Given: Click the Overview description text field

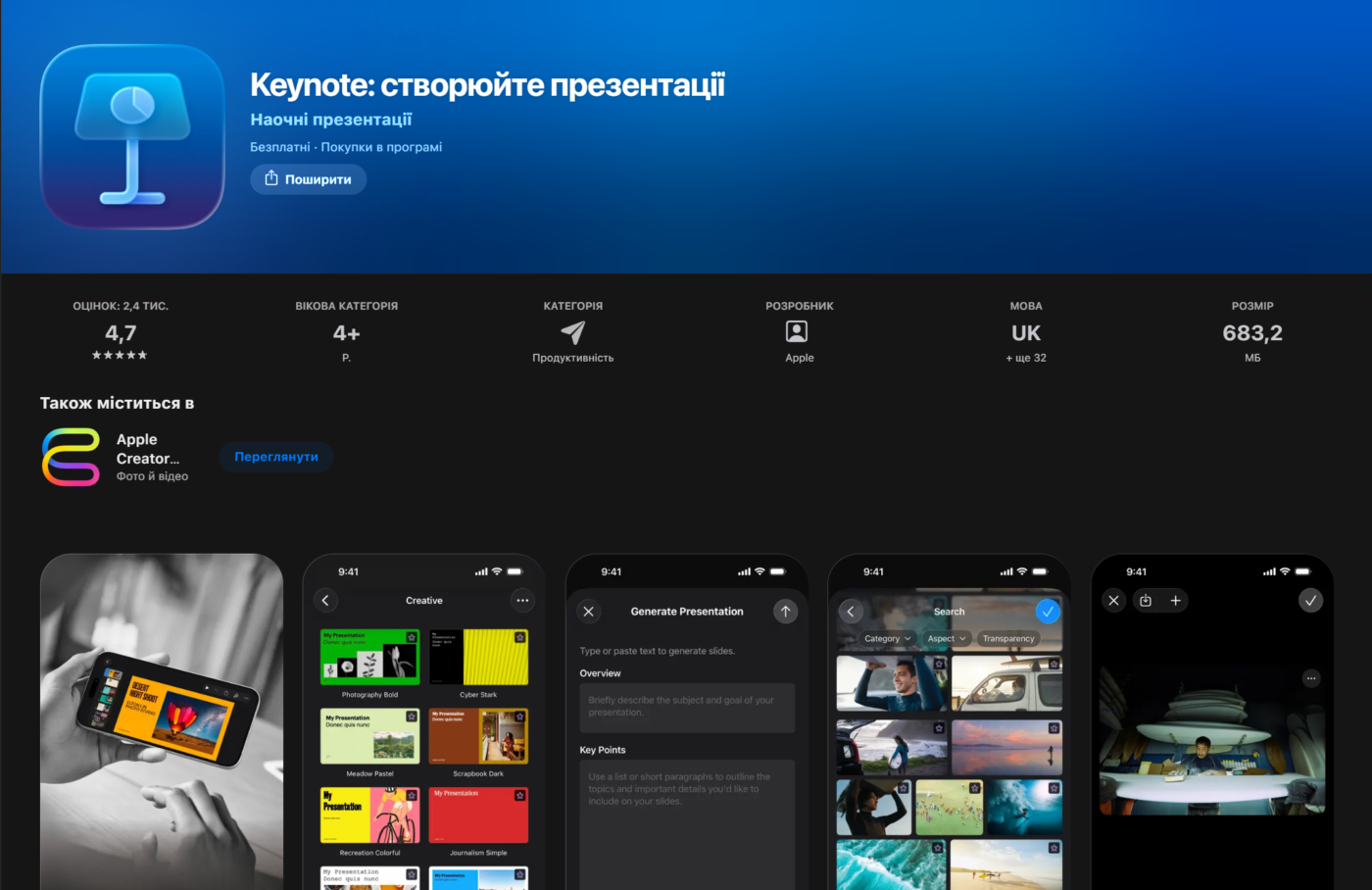Looking at the screenshot, I should [687, 708].
